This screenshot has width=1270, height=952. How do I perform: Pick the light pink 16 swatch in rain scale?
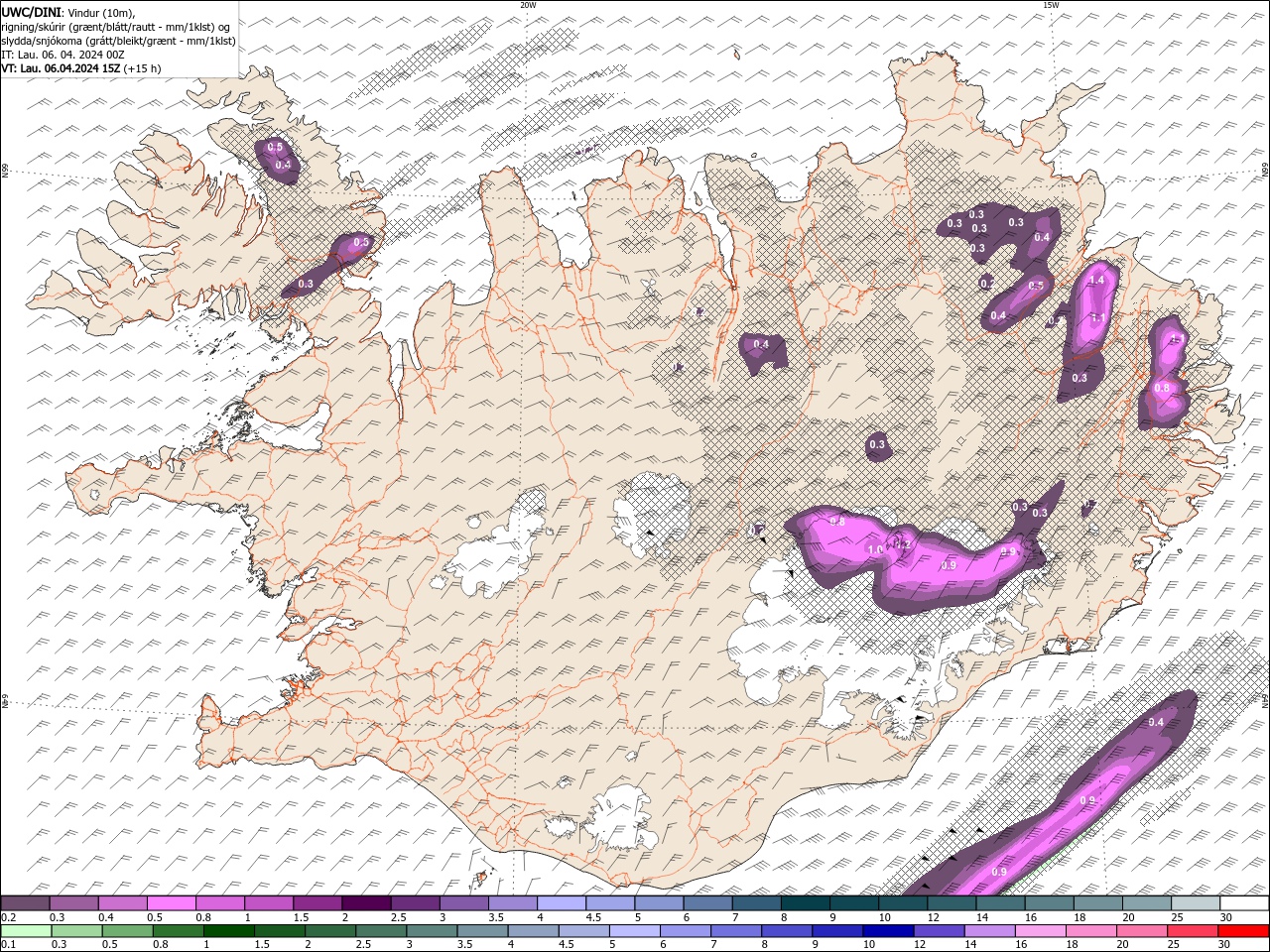1040,931
